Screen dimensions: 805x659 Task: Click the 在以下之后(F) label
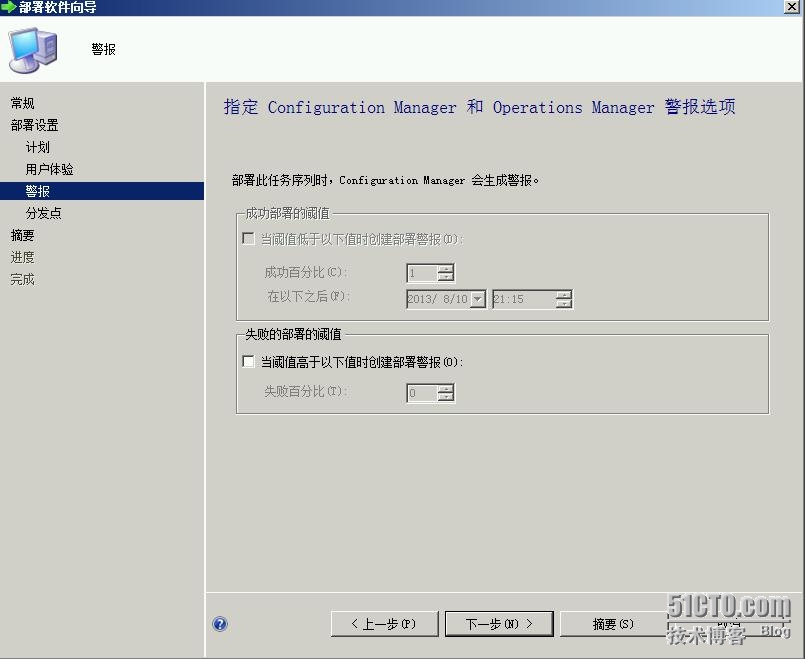click(308, 296)
